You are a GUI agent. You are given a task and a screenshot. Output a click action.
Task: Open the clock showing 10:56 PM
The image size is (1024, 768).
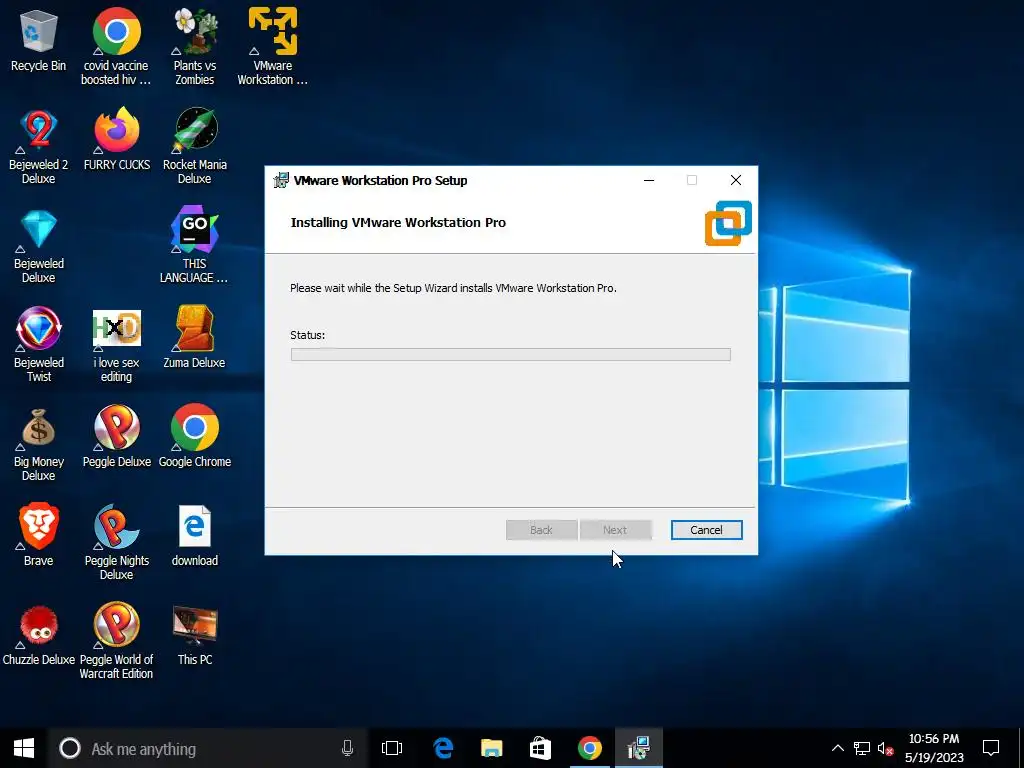934,748
